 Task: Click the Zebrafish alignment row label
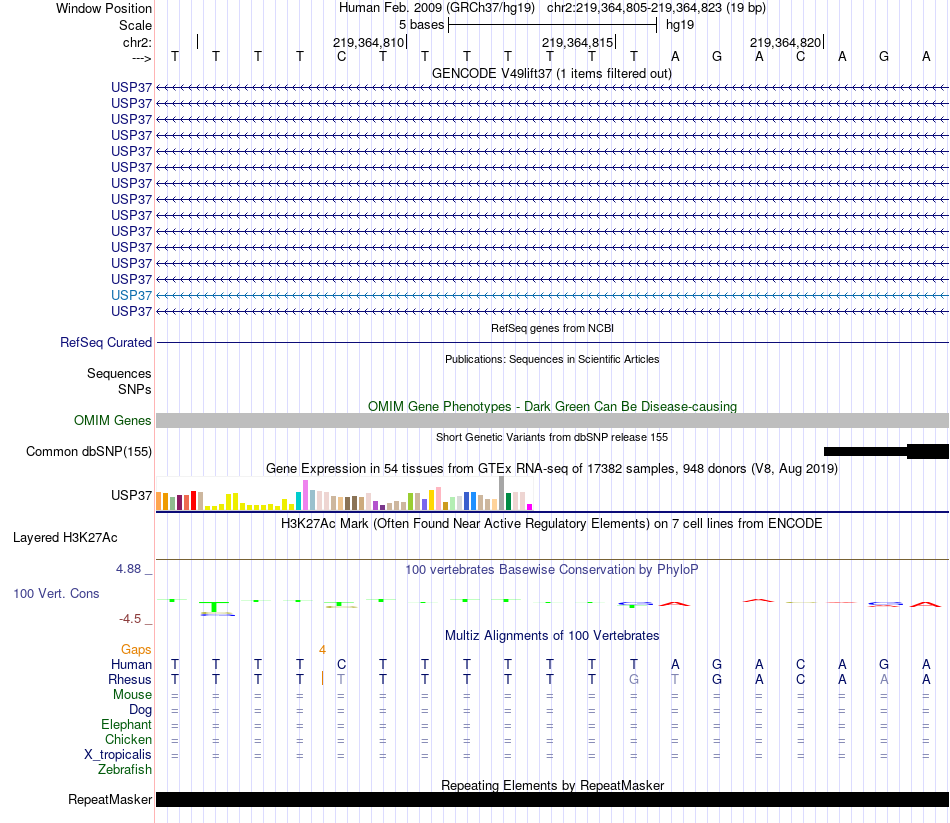(125, 769)
